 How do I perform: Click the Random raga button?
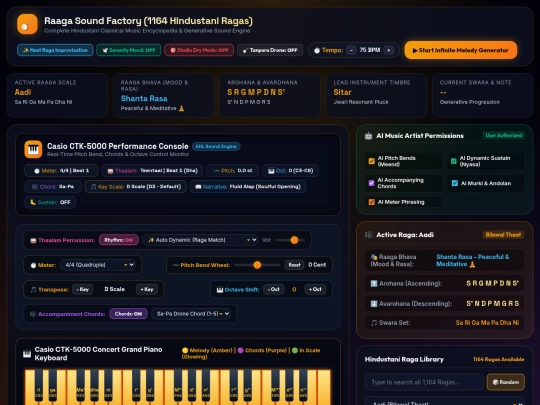[x=506, y=382]
